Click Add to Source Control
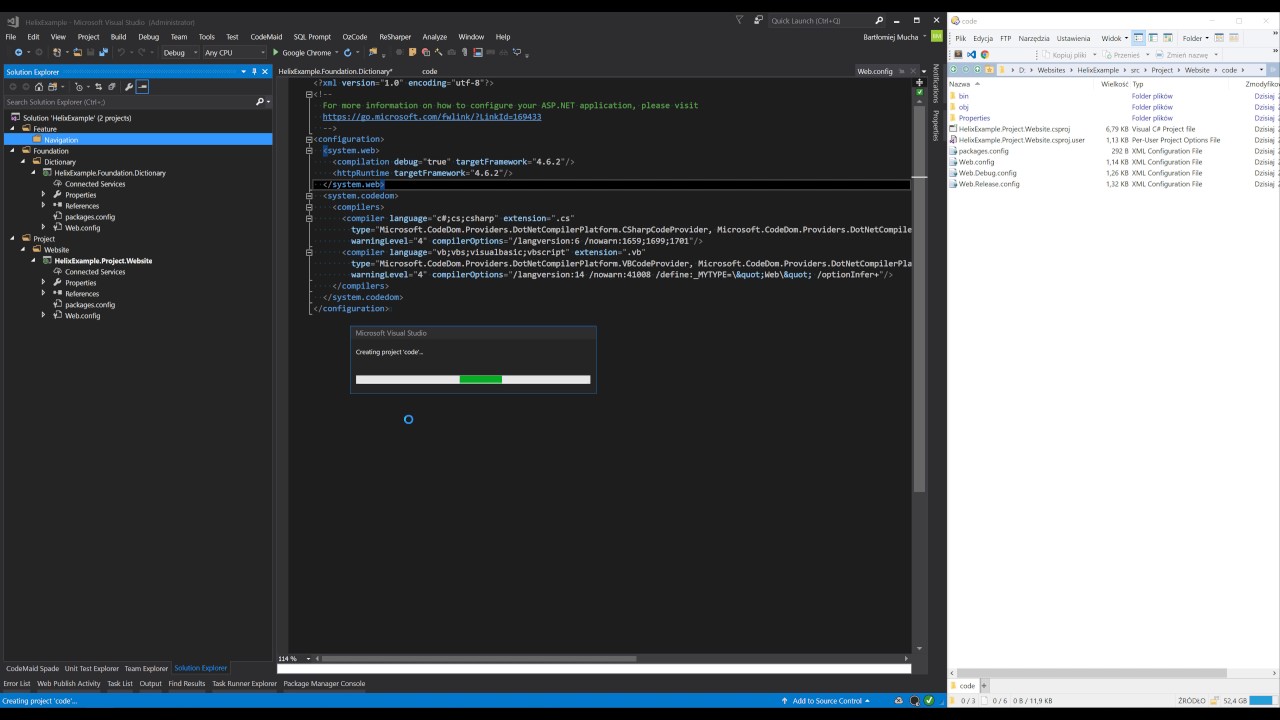The image size is (1280, 720). coord(826,701)
